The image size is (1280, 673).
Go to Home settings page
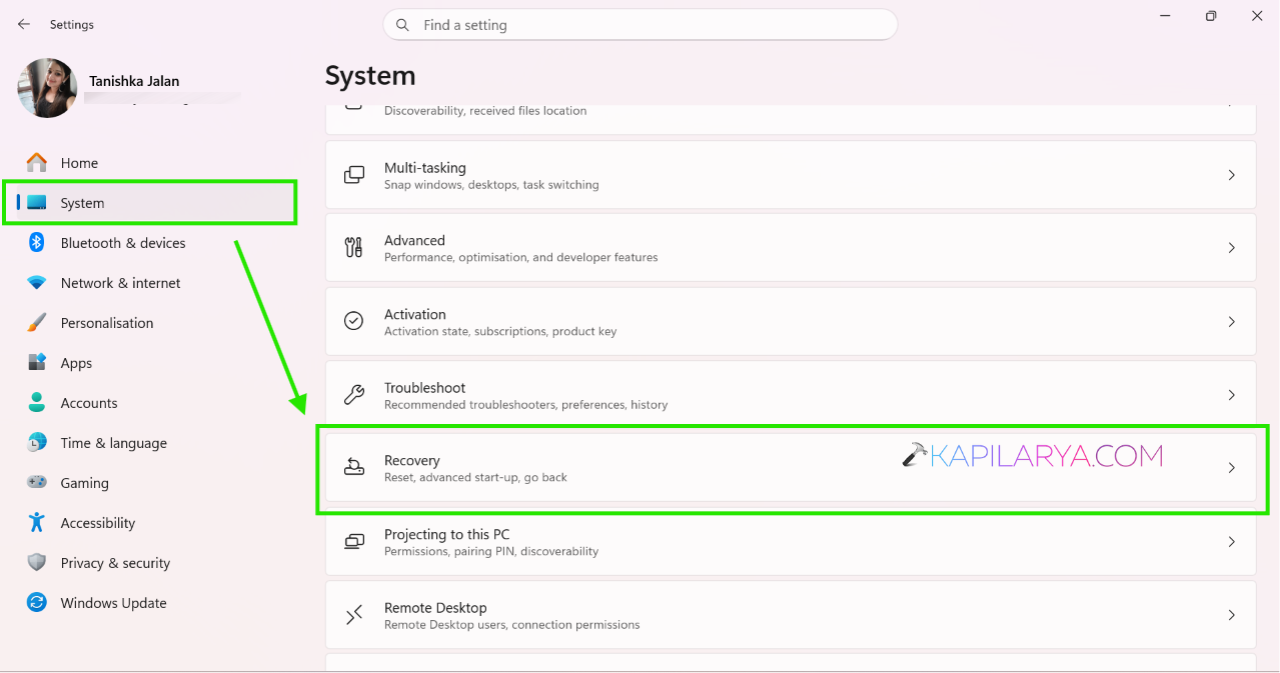point(79,163)
